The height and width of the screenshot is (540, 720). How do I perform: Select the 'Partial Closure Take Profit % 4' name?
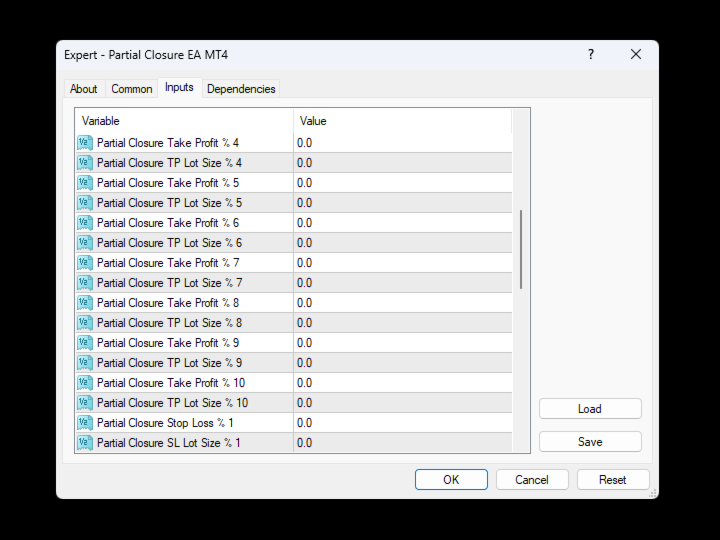[168, 143]
